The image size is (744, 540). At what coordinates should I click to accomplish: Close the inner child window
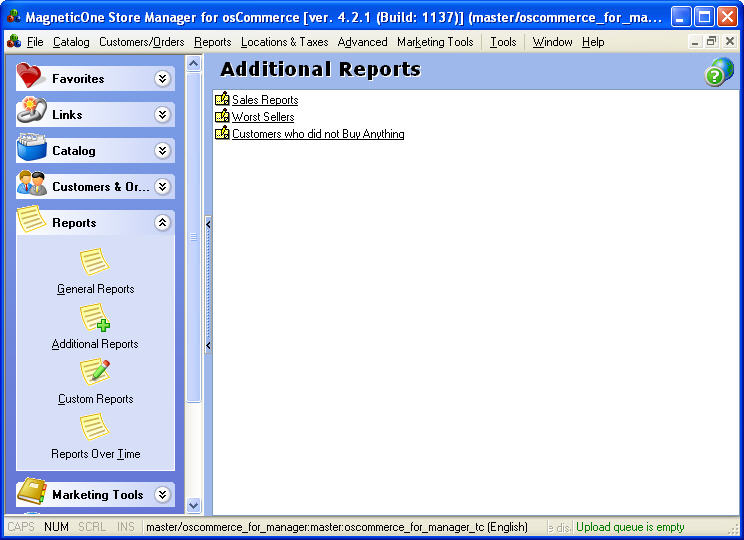coord(730,42)
